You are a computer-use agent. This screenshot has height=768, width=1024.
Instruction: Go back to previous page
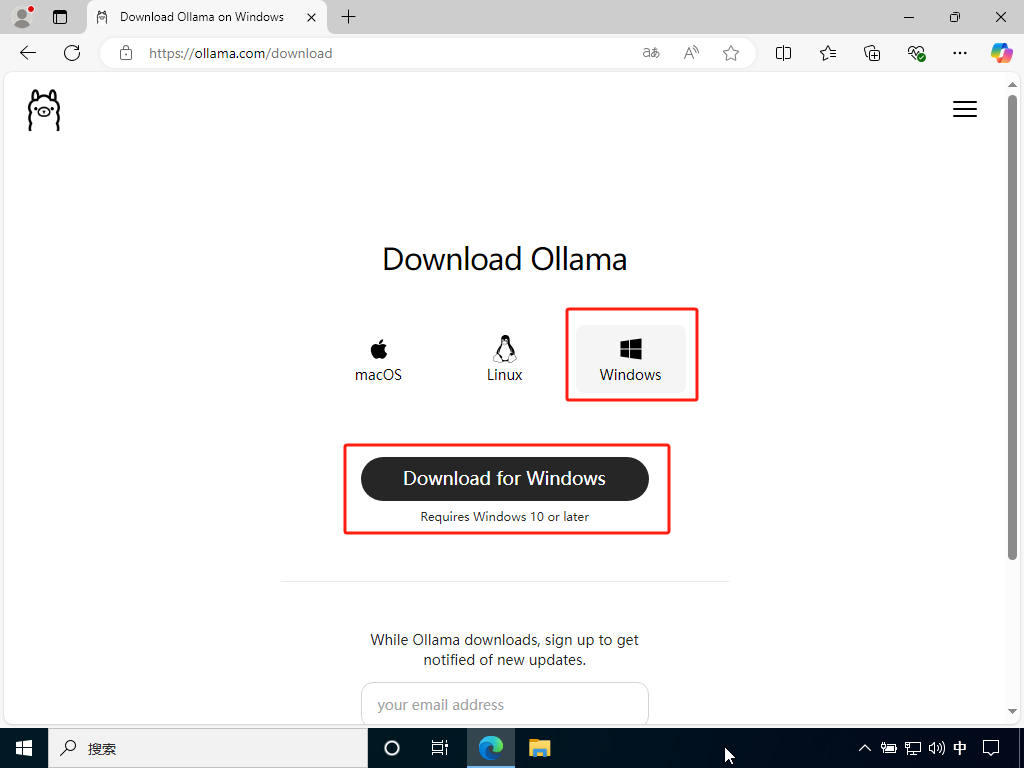click(28, 53)
